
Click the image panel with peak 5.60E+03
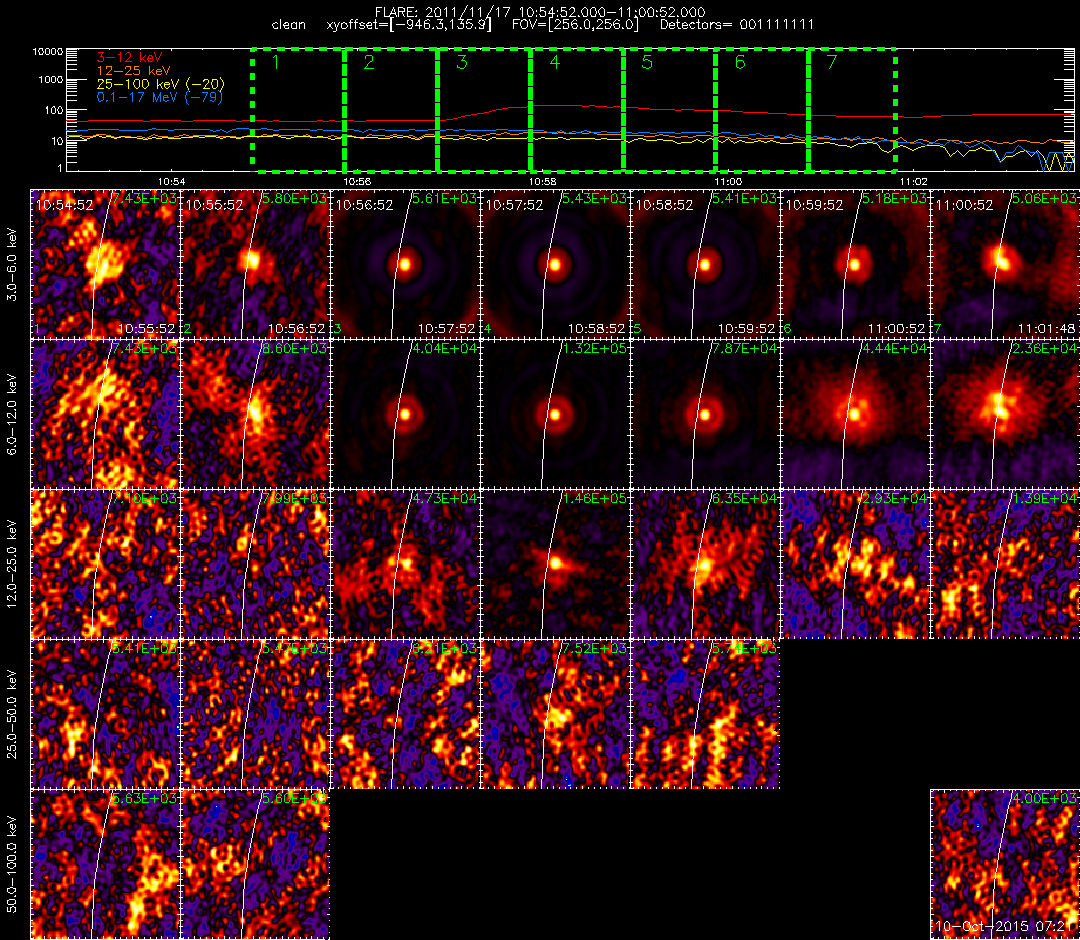[x=255, y=864]
